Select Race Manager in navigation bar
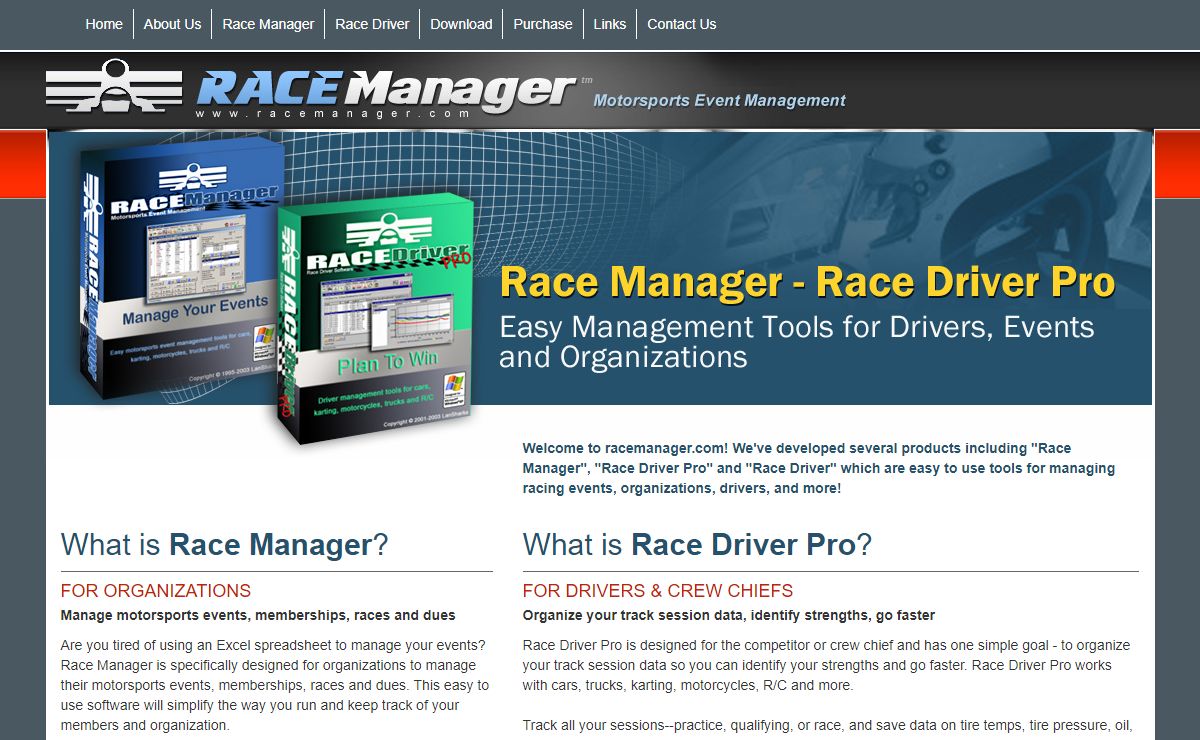The width and height of the screenshot is (1200, 740). point(268,24)
